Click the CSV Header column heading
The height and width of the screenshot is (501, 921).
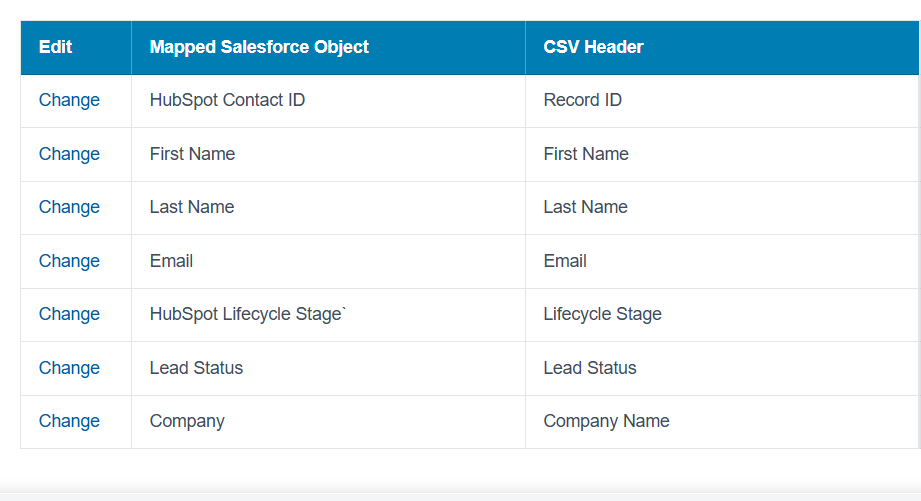(x=593, y=47)
